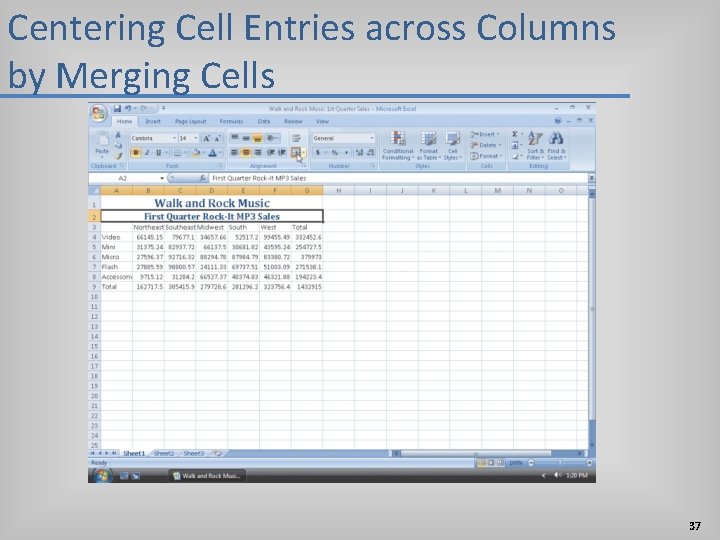This screenshot has height=540, width=720.
Task: Click the Middle Align icon
Action: point(246,138)
